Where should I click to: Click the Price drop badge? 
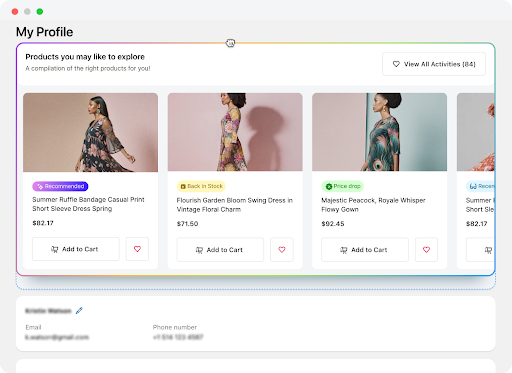pos(342,186)
